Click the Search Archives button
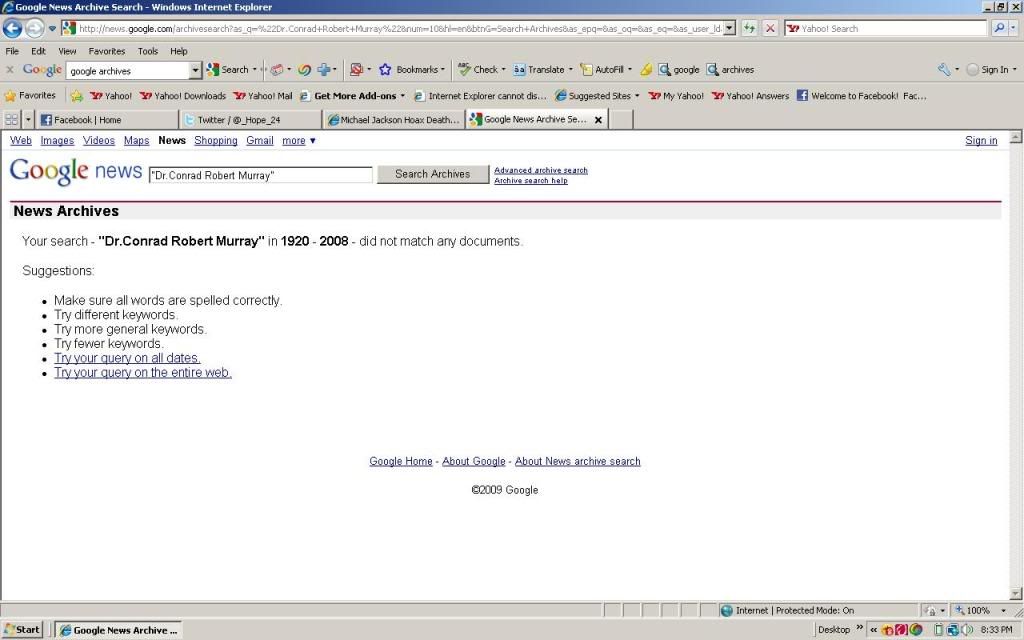 (432, 174)
